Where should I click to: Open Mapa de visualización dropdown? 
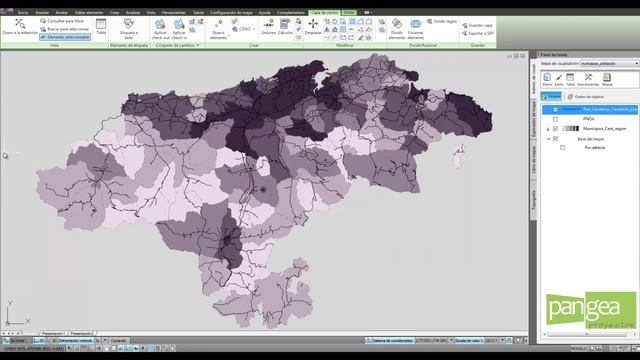(x=609, y=64)
